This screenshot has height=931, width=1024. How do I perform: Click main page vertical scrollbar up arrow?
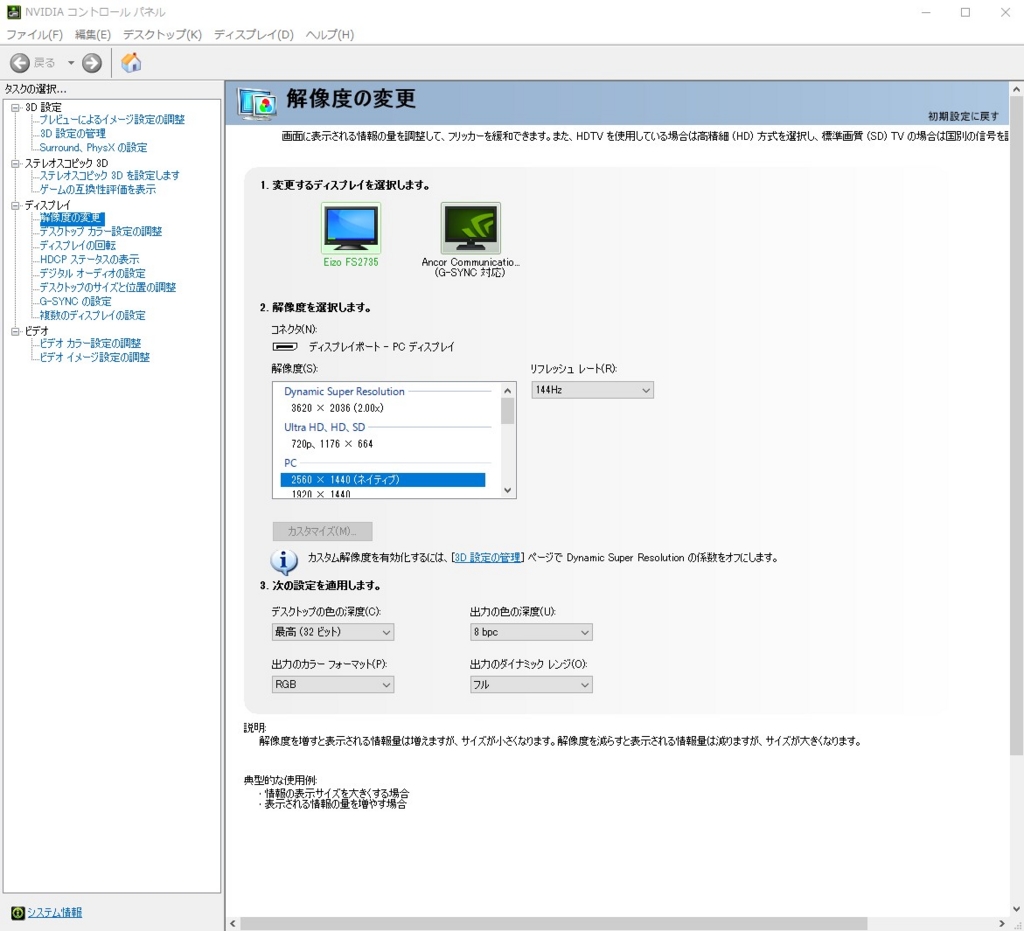(x=1017, y=89)
